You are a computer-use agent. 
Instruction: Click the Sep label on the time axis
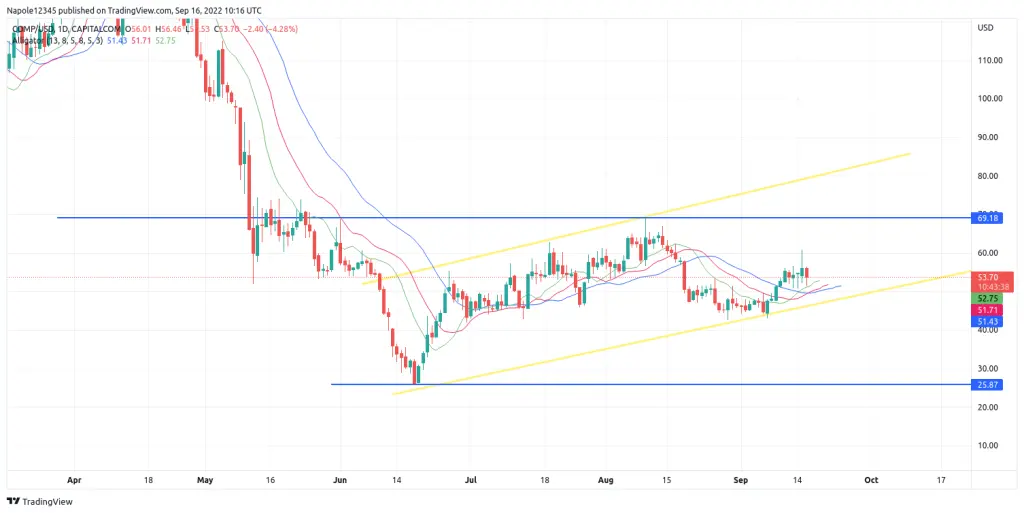tap(741, 479)
